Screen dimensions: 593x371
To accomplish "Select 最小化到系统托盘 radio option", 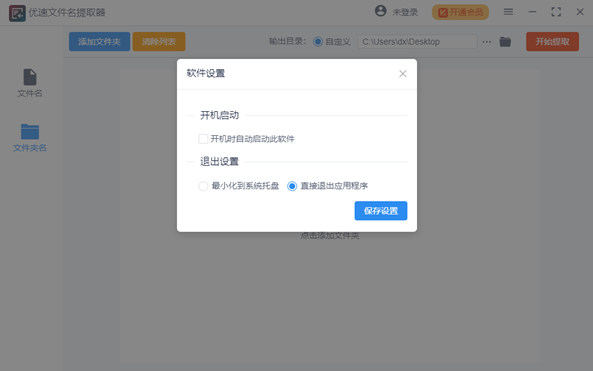I will 203,186.
